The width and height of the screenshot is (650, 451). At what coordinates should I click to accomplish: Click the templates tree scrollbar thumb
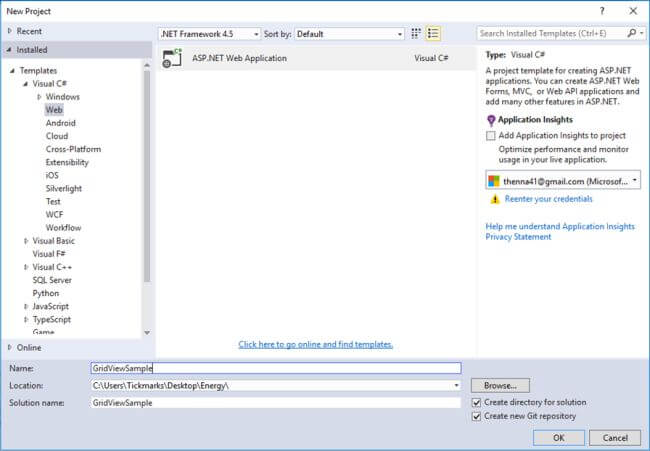(x=147, y=176)
